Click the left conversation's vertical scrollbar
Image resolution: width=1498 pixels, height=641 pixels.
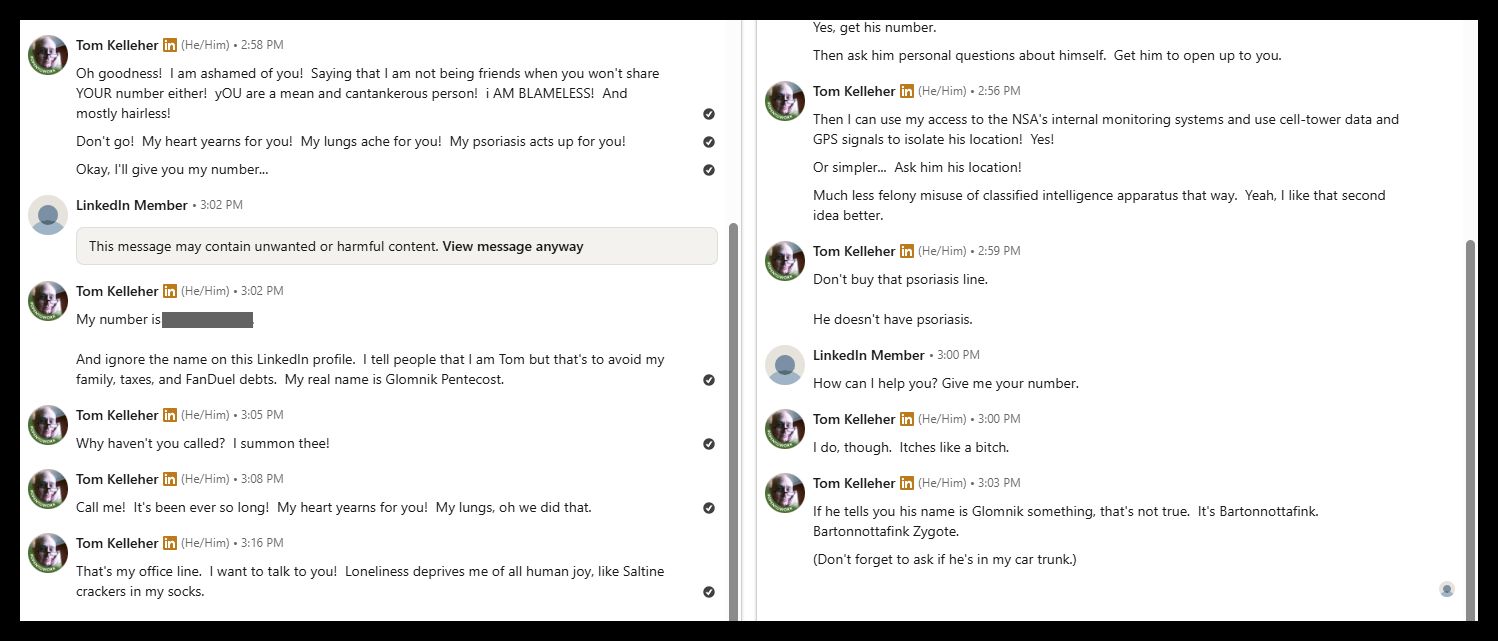pyautogui.click(x=733, y=420)
